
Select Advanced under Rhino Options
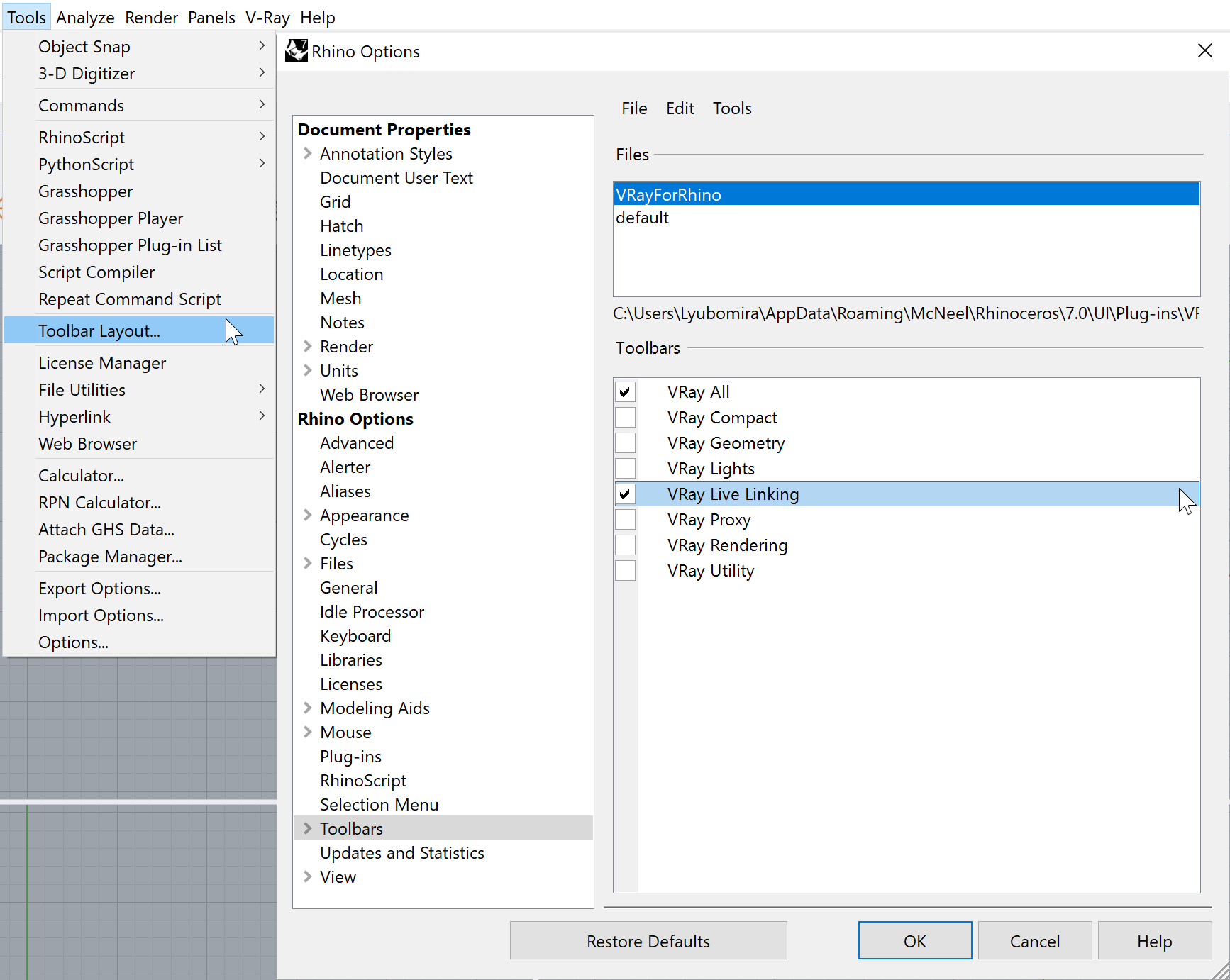pyautogui.click(x=357, y=443)
